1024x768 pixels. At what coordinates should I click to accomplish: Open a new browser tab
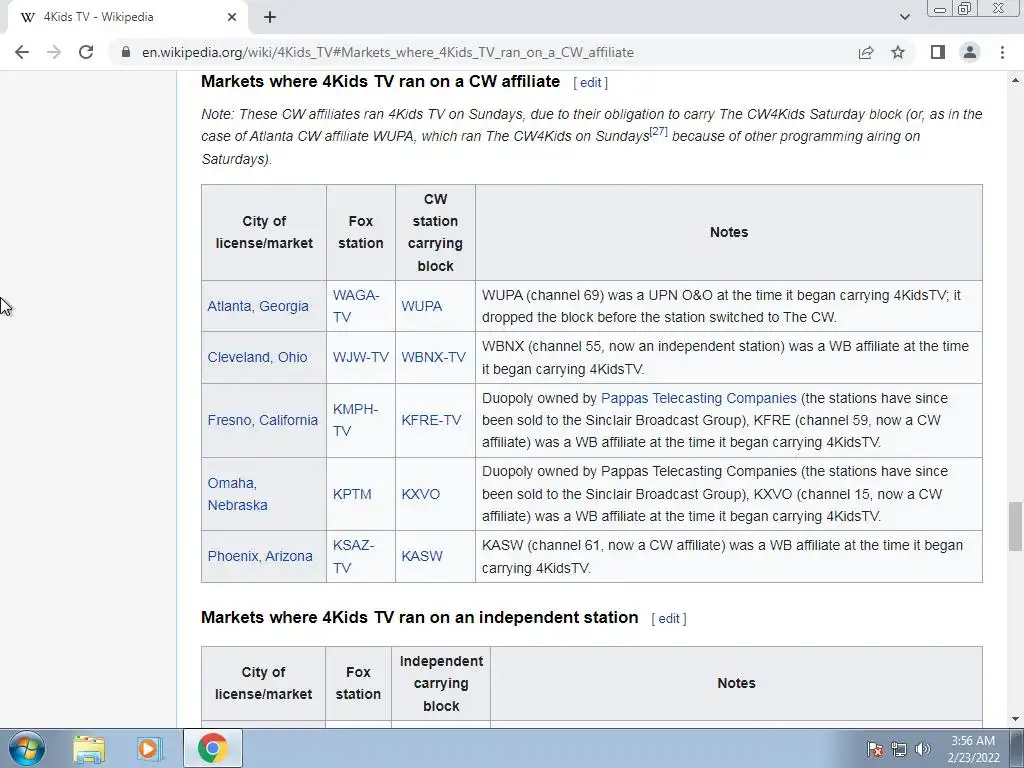click(270, 17)
